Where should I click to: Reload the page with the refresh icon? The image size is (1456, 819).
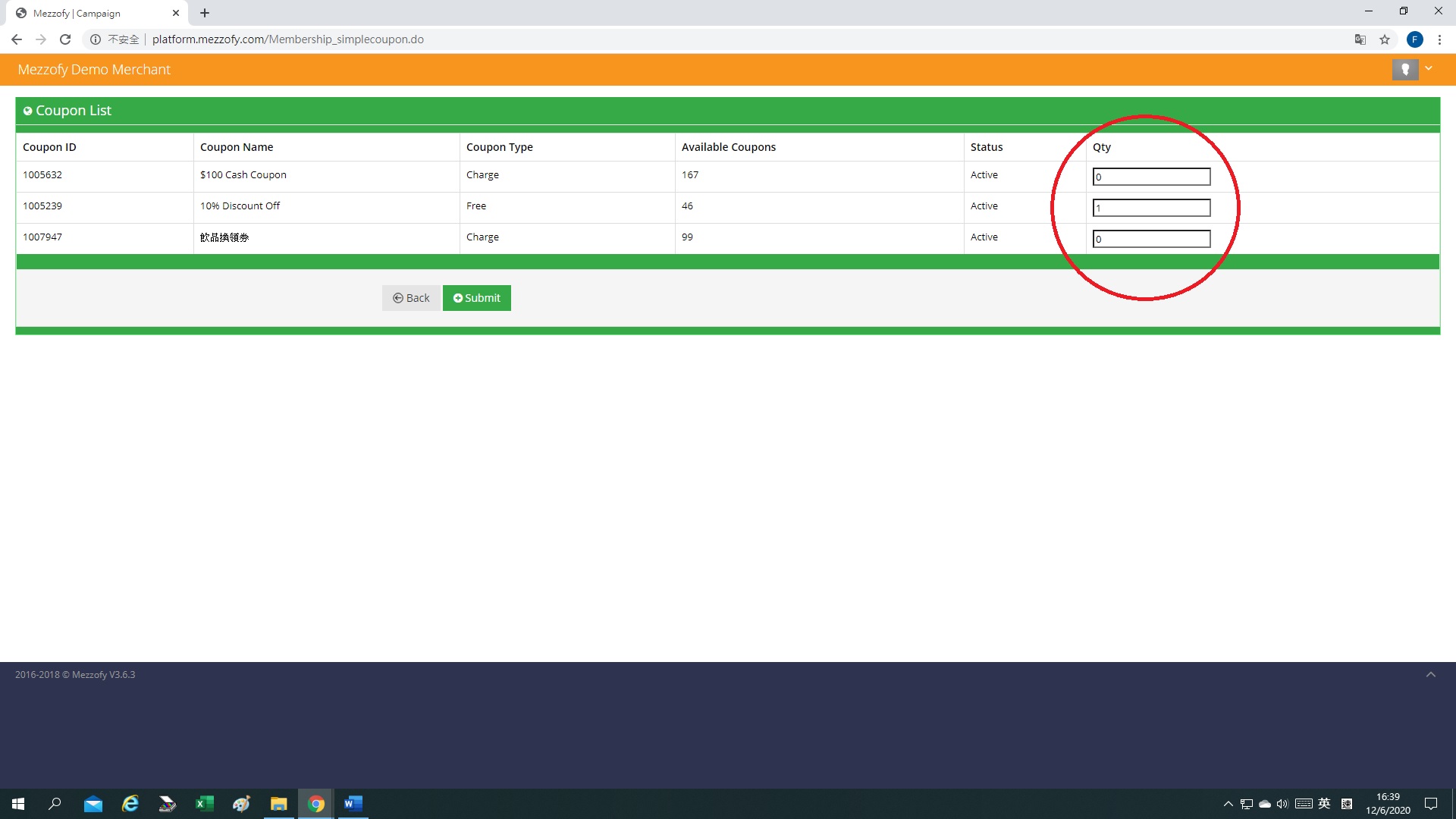point(65,39)
